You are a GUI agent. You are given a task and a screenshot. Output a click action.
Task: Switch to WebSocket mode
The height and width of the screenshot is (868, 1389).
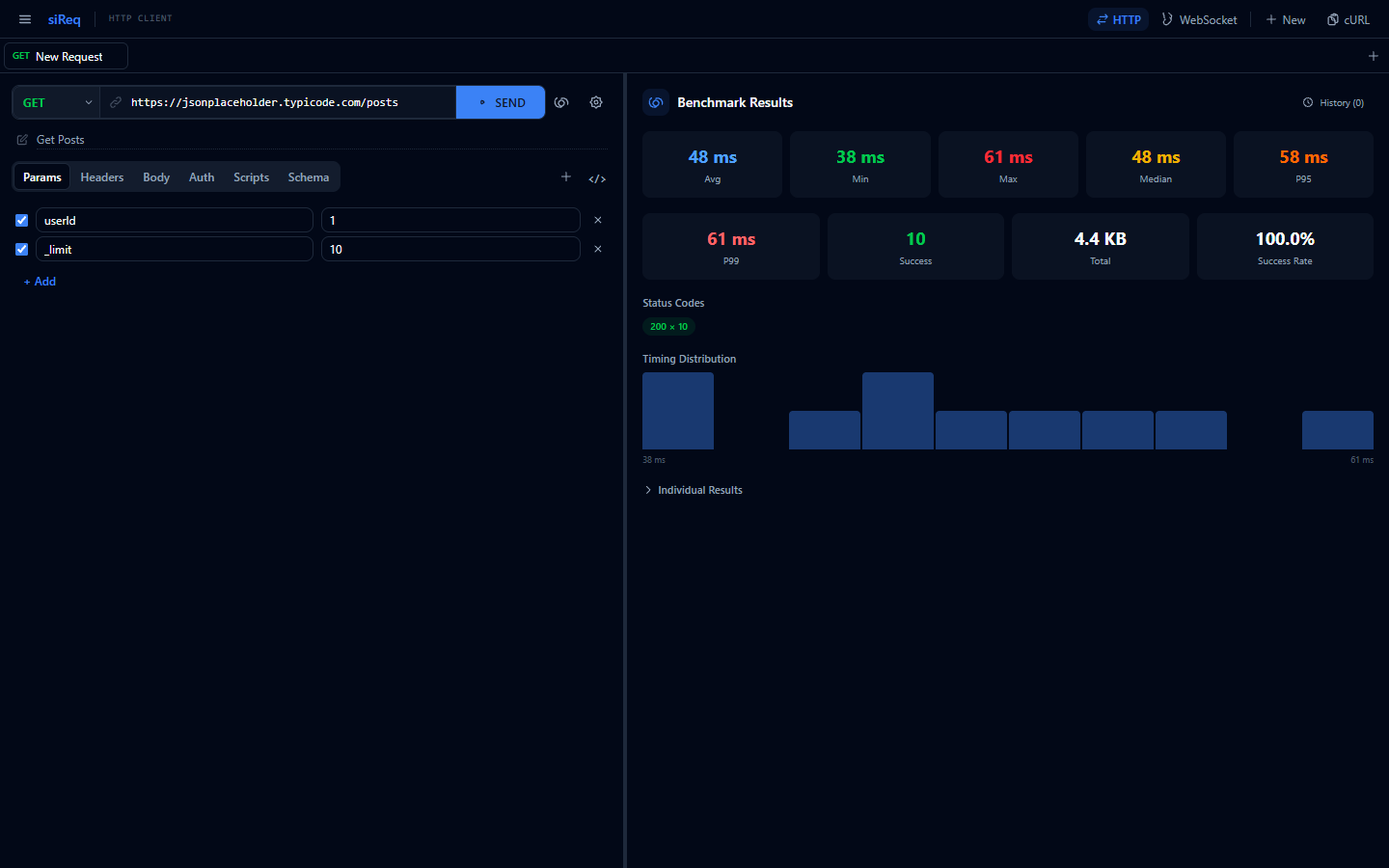pos(1199,19)
